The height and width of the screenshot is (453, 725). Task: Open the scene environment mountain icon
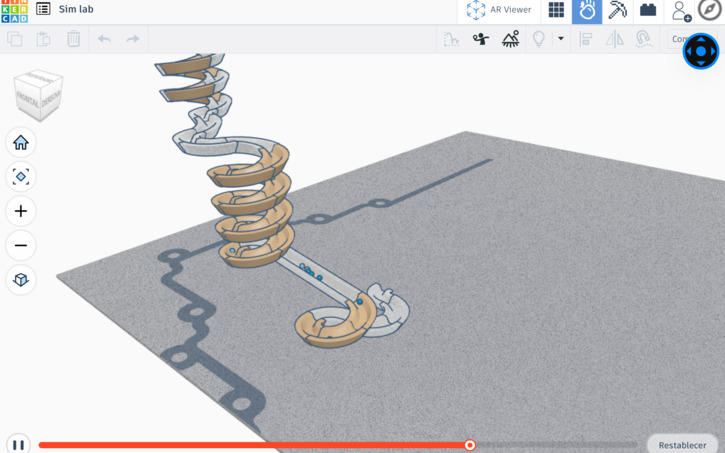click(x=510, y=39)
